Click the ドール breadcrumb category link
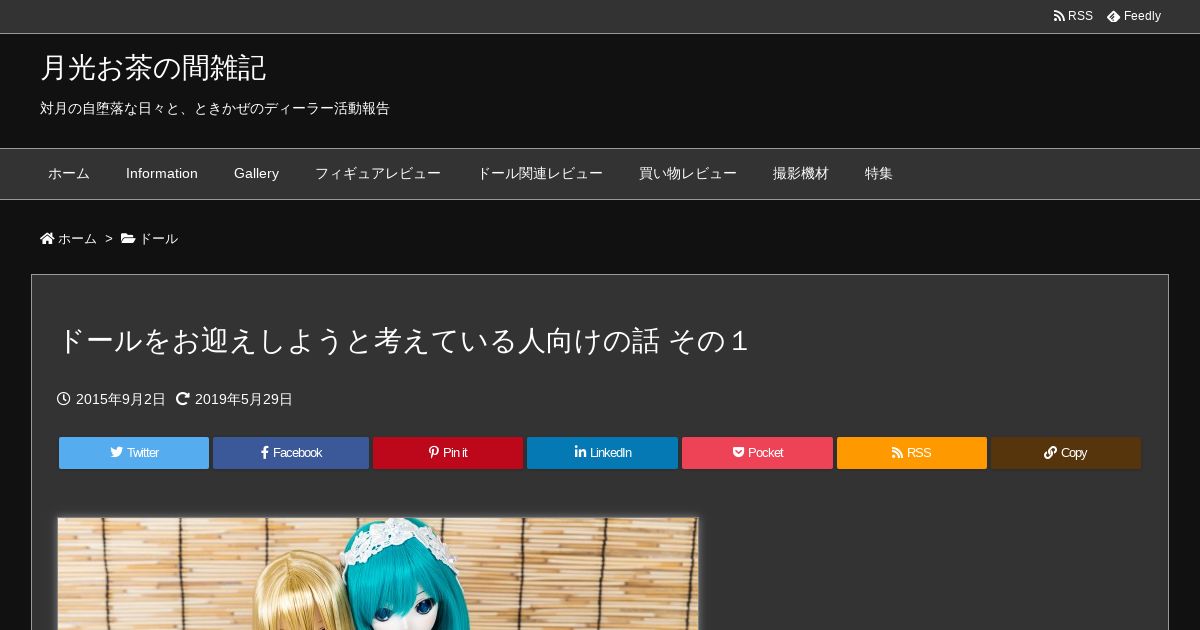This screenshot has width=1200, height=630. click(x=158, y=239)
